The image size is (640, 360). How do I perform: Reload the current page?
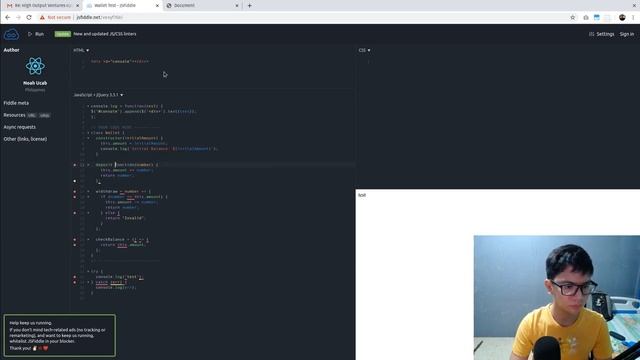coord(29,18)
